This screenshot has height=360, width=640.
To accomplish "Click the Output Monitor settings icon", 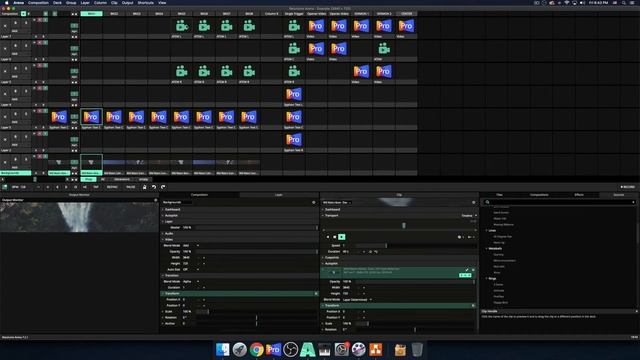I will pos(156,200).
